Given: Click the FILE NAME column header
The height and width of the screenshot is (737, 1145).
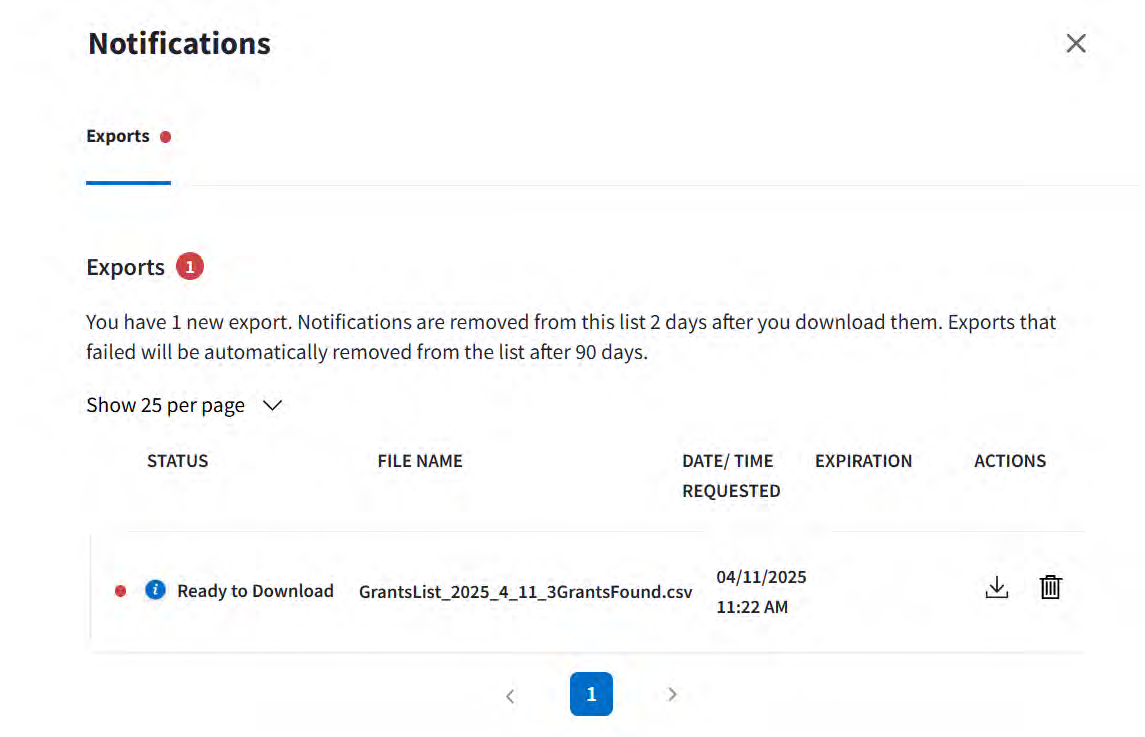Looking at the screenshot, I should pos(420,461).
